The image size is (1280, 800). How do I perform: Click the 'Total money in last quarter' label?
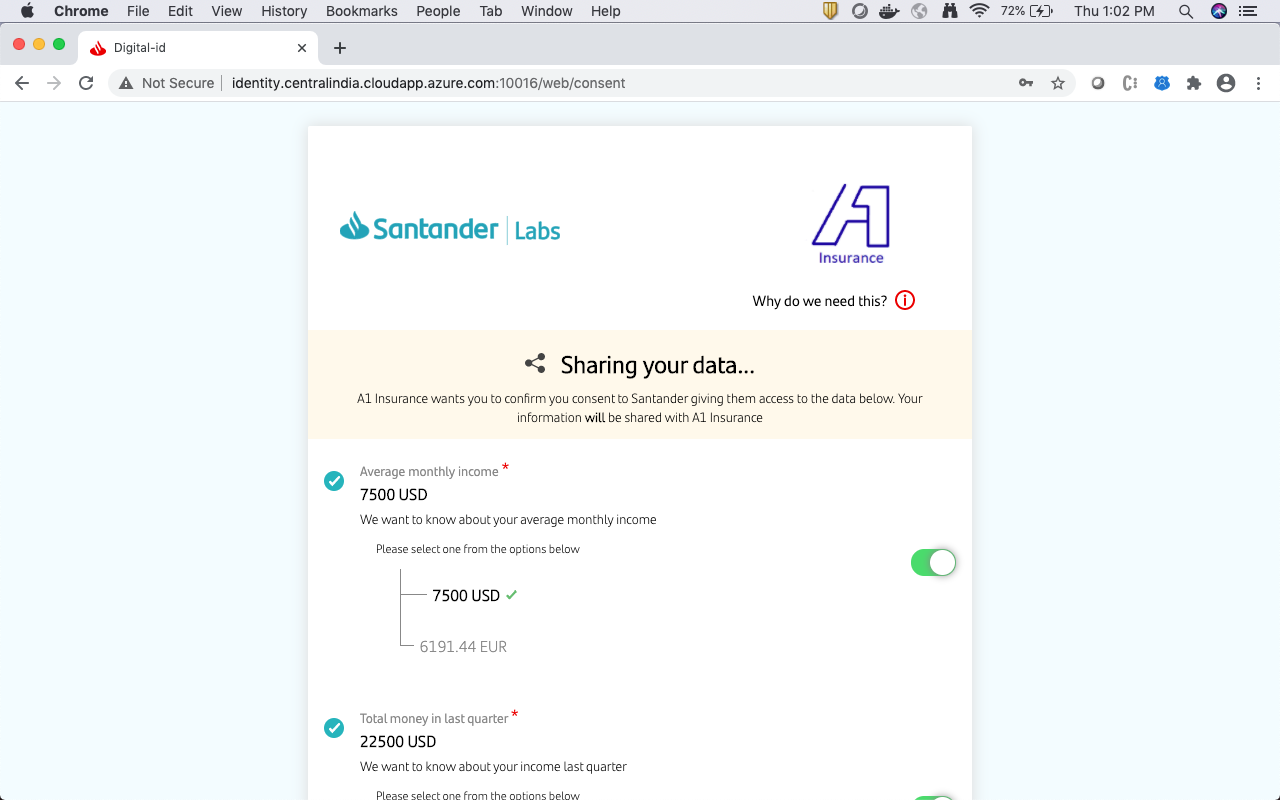434,719
